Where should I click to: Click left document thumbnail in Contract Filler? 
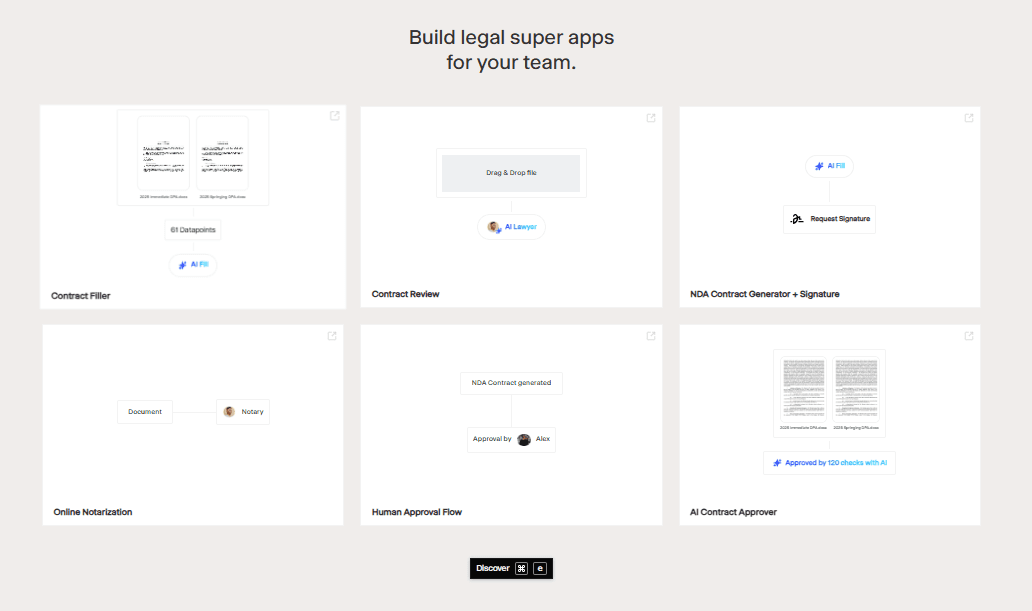(163, 153)
